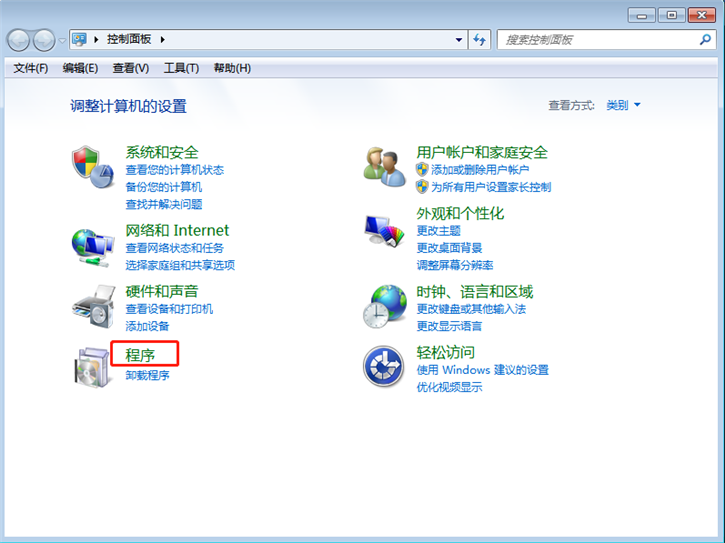Click the 控制面板 breadcrumb segment

coord(129,39)
